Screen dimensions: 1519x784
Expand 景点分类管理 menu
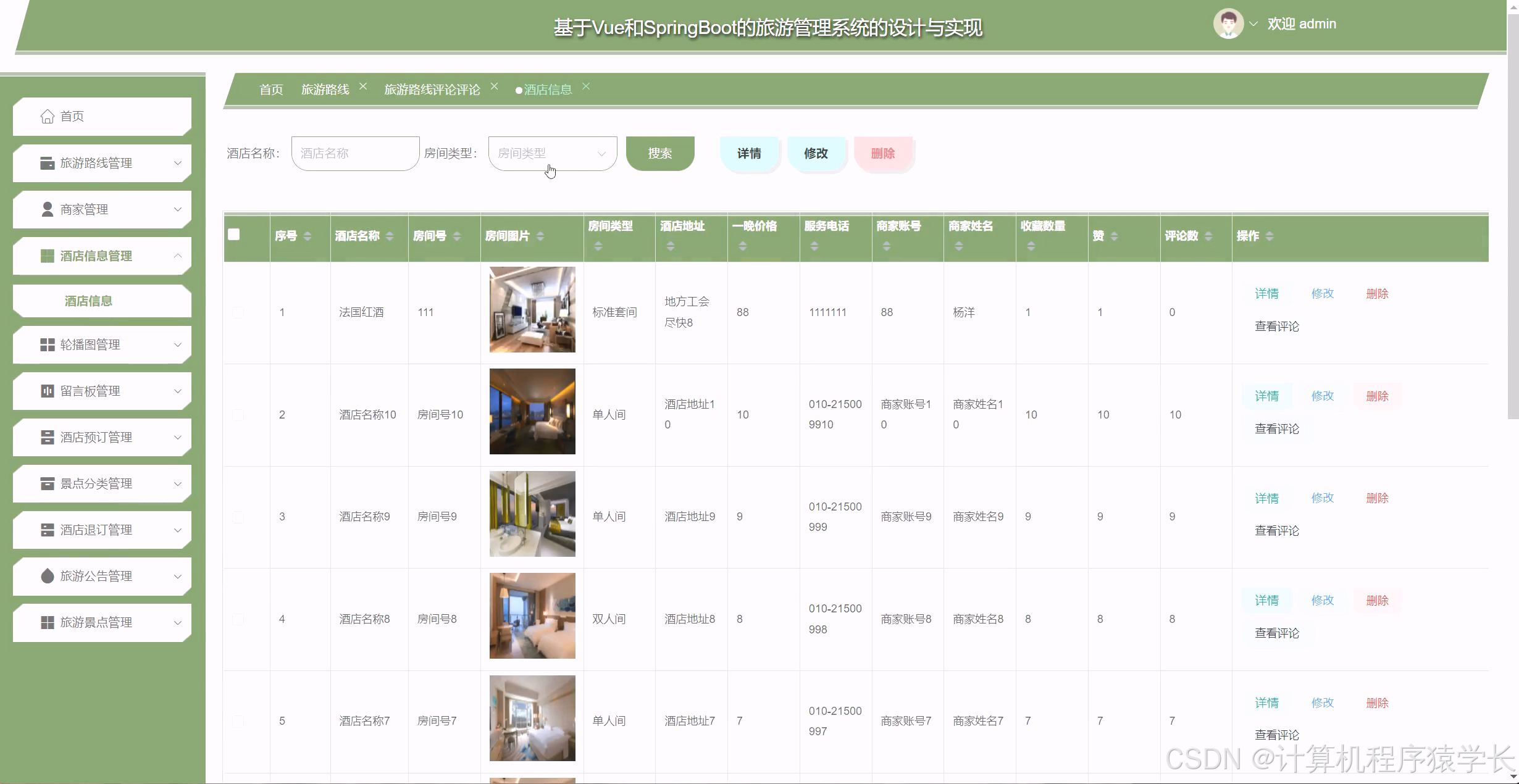[x=177, y=483]
